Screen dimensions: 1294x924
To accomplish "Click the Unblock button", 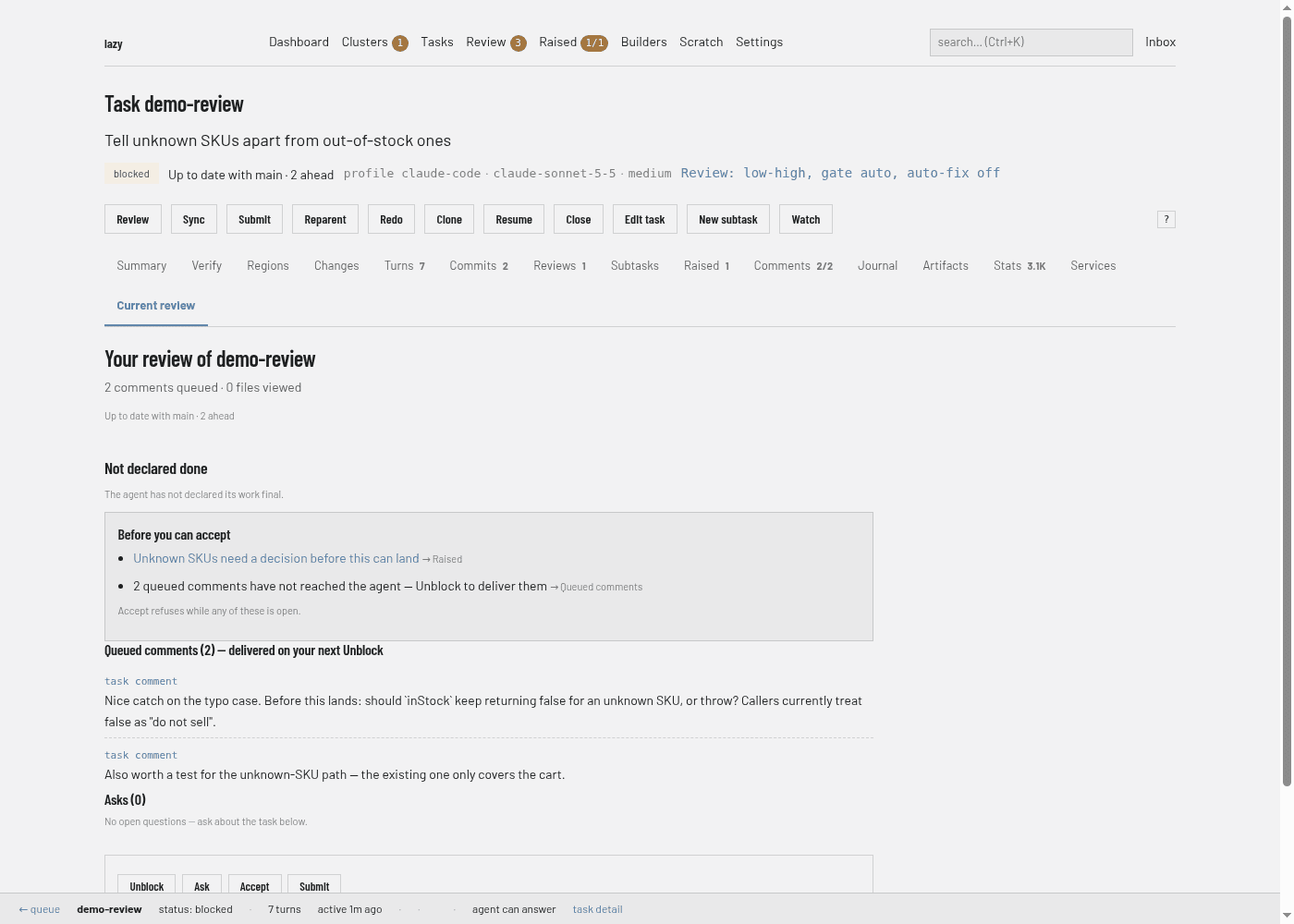I will [x=147, y=885].
